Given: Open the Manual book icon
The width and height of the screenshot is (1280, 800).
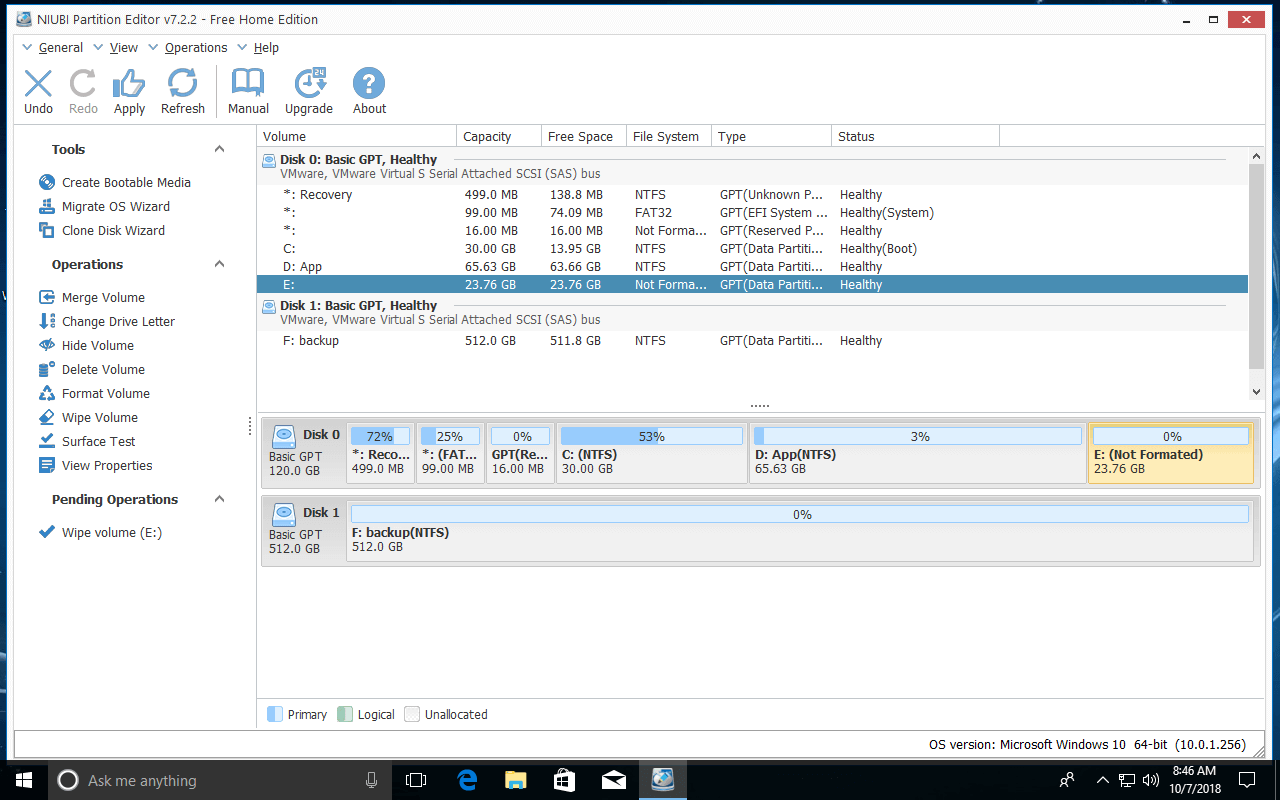Looking at the screenshot, I should (248, 84).
